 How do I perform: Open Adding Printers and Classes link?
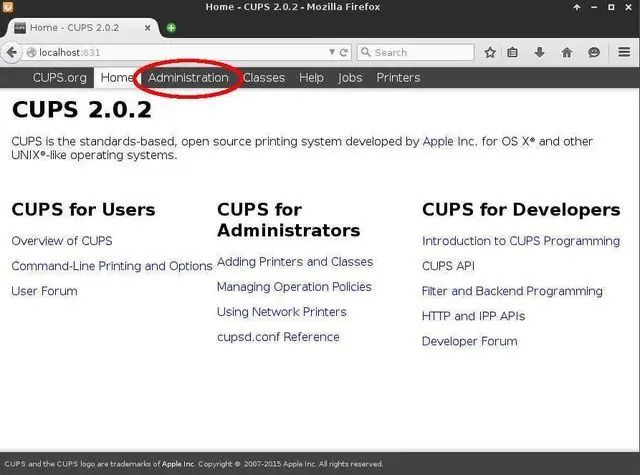tap(295, 262)
